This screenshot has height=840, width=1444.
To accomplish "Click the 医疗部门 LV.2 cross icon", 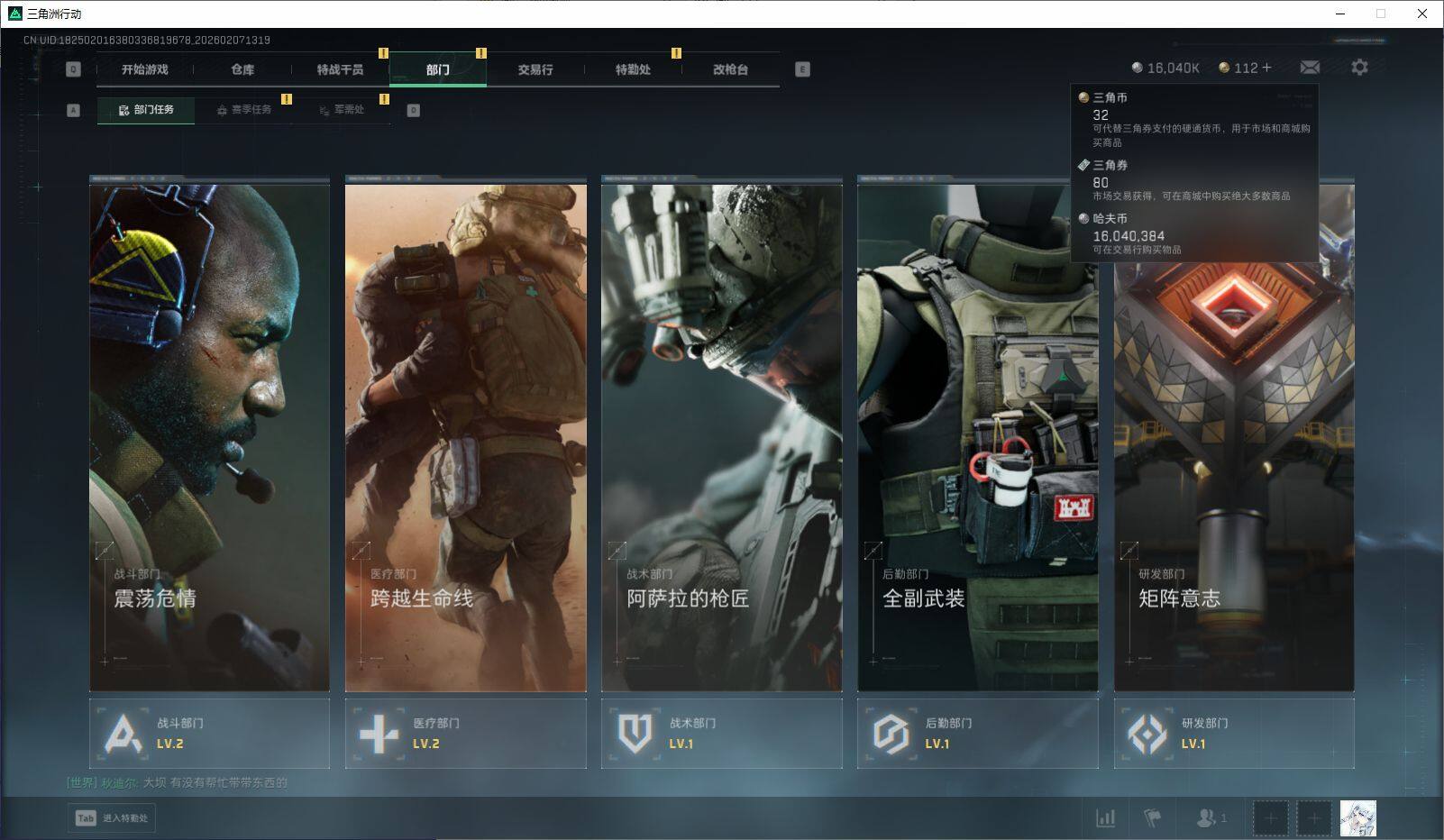I will point(379,734).
